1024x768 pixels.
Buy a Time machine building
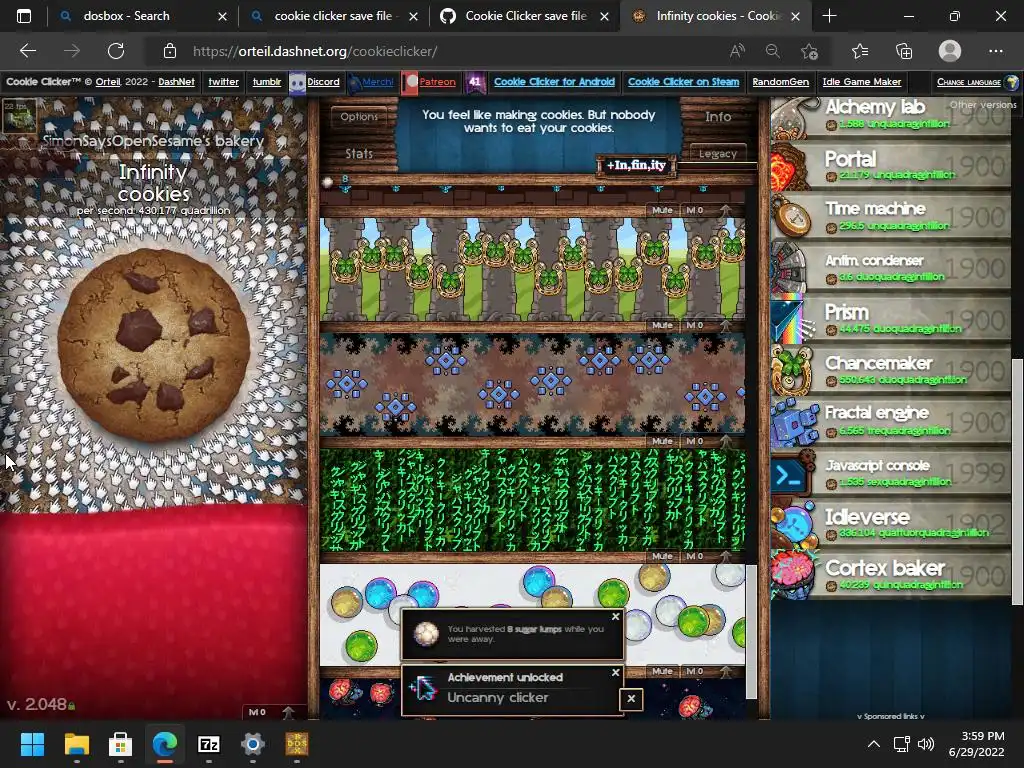click(891, 217)
